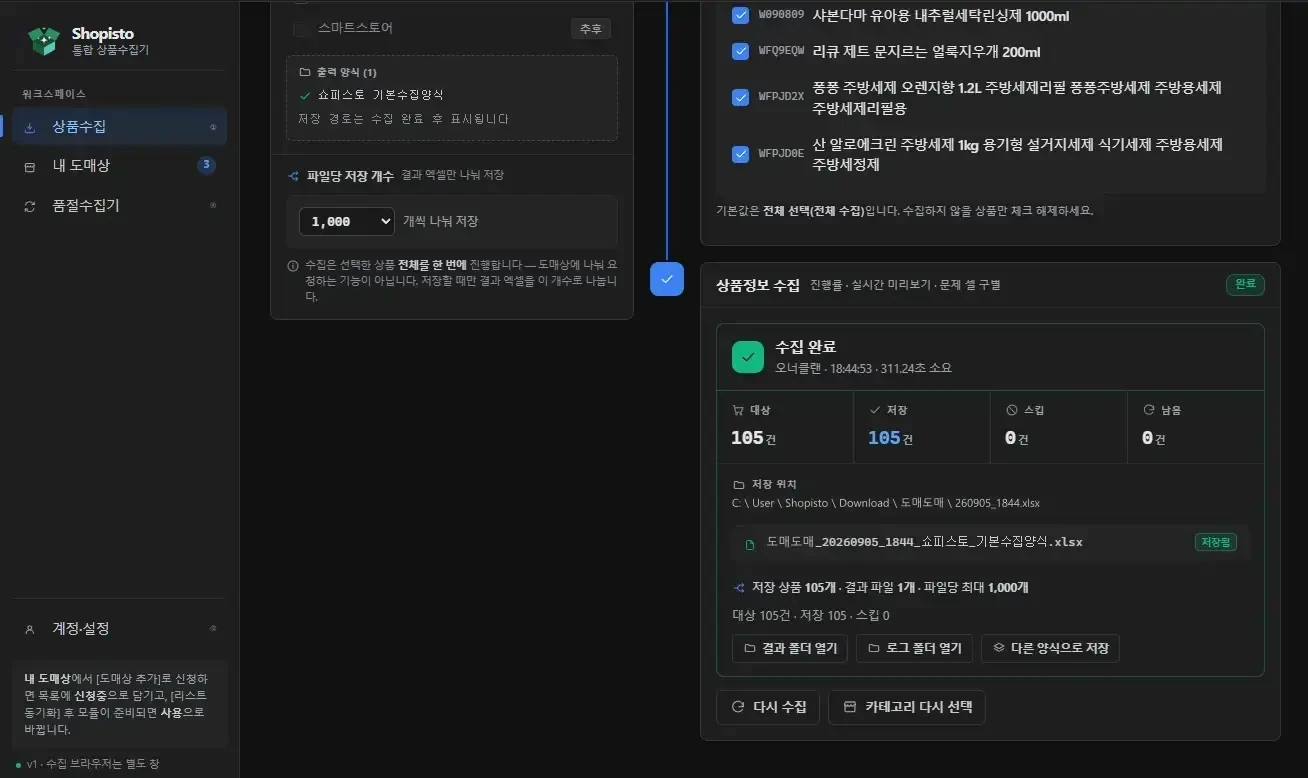The height and width of the screenshot is (778, 1308).
Task: Click the 다시 수집 button
Action: 769,707
